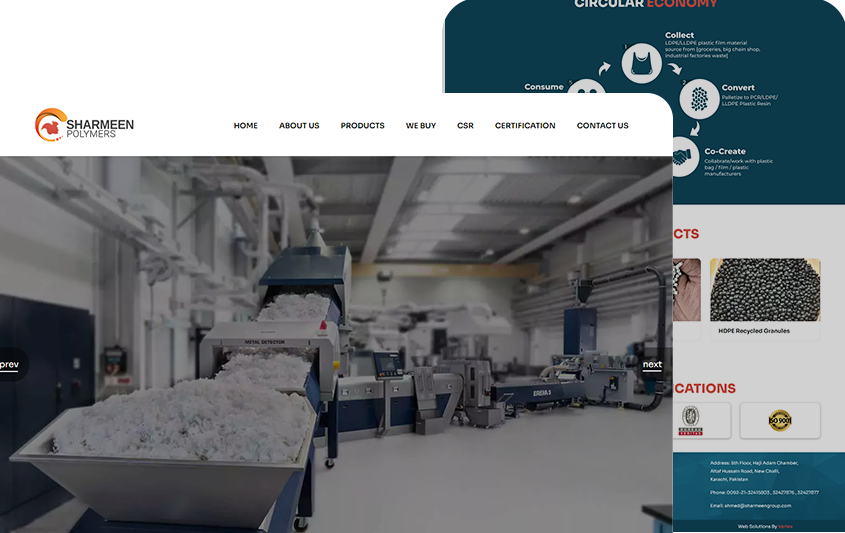
Task: Open the CONTACT US page
Action: tap(602, 126)
